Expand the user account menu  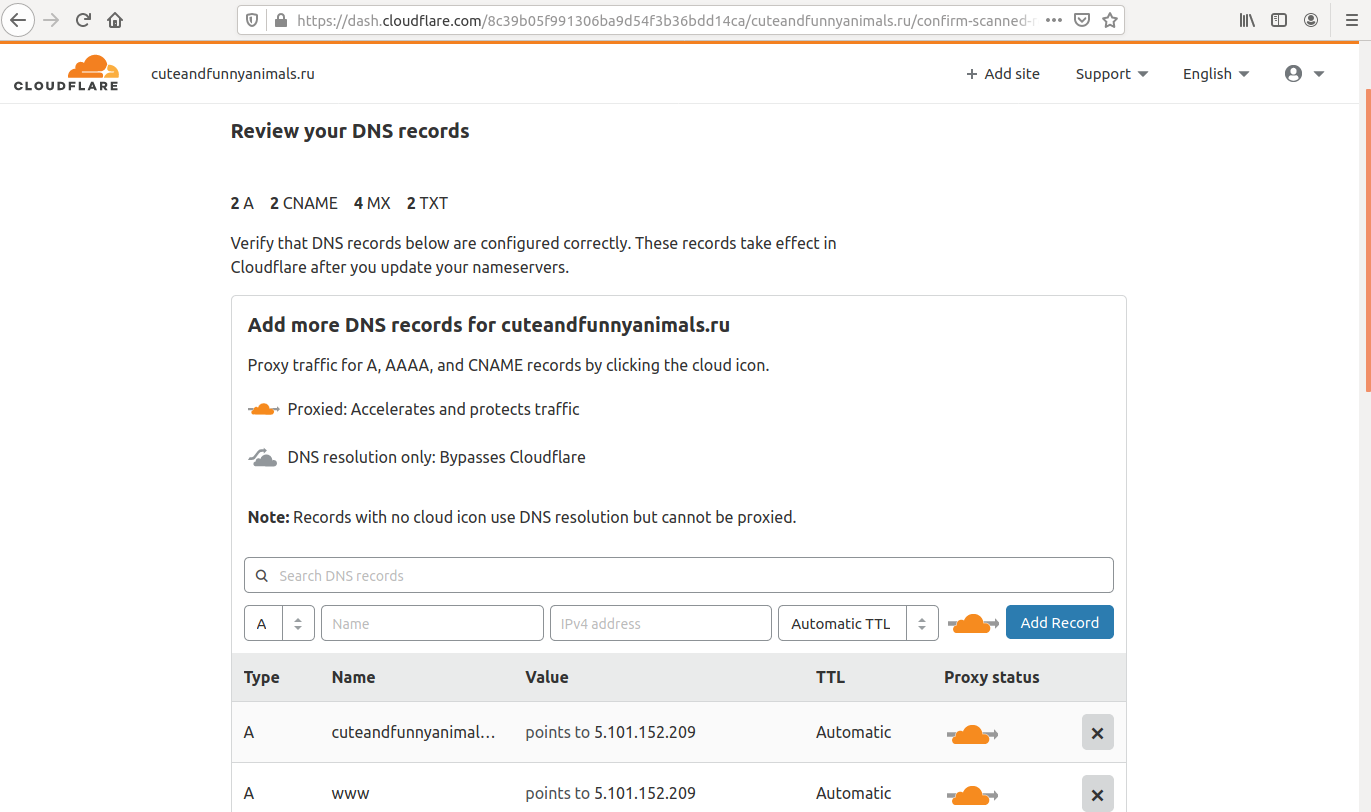pyautogui.click(x=1304, y=74)
